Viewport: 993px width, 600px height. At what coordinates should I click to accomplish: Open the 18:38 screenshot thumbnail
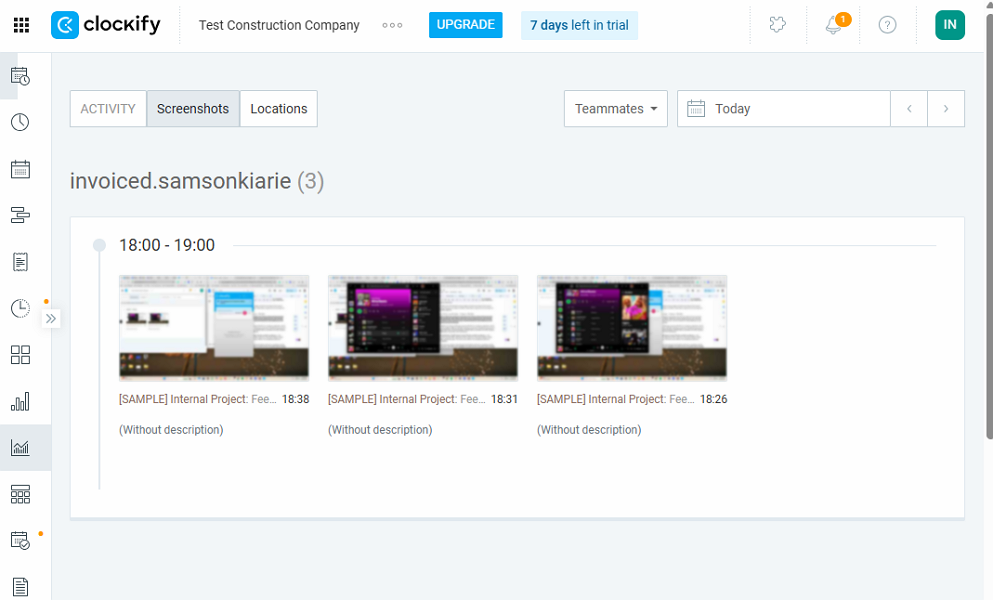(213, 328)
